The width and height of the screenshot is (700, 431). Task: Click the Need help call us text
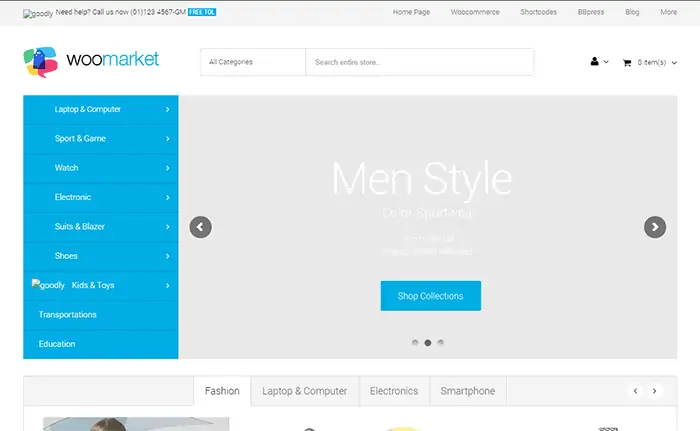[121, 12]
